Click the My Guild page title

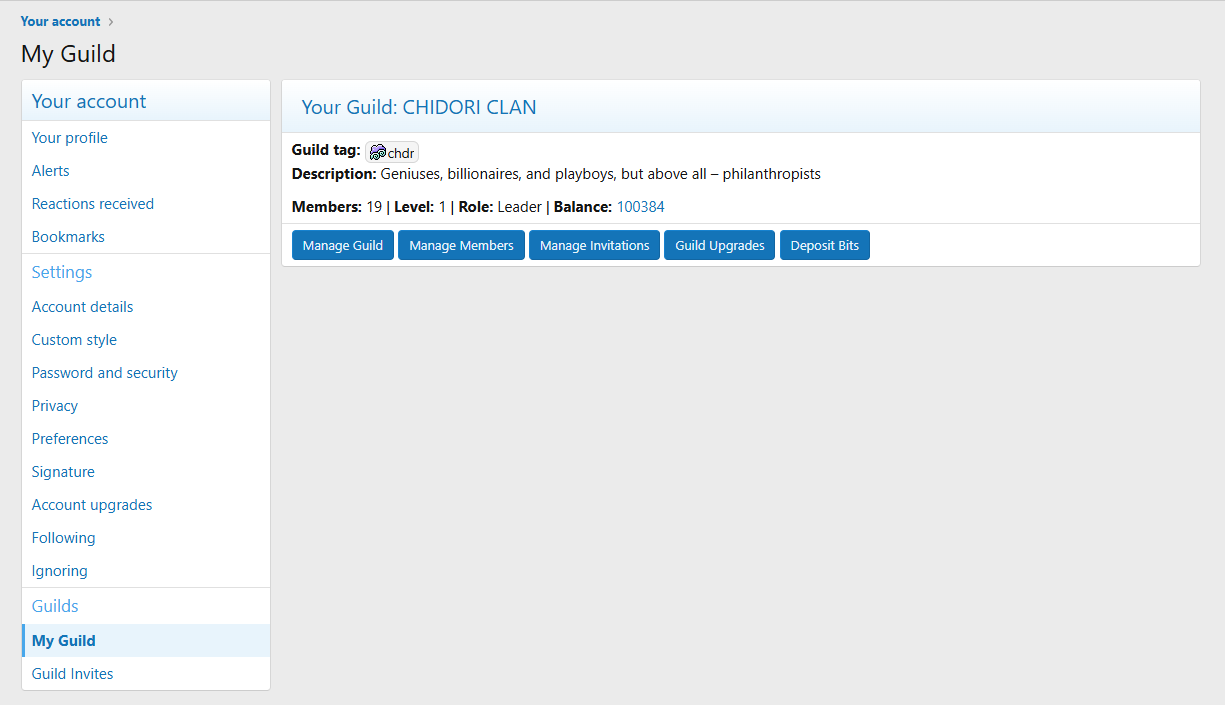point(68,54)
